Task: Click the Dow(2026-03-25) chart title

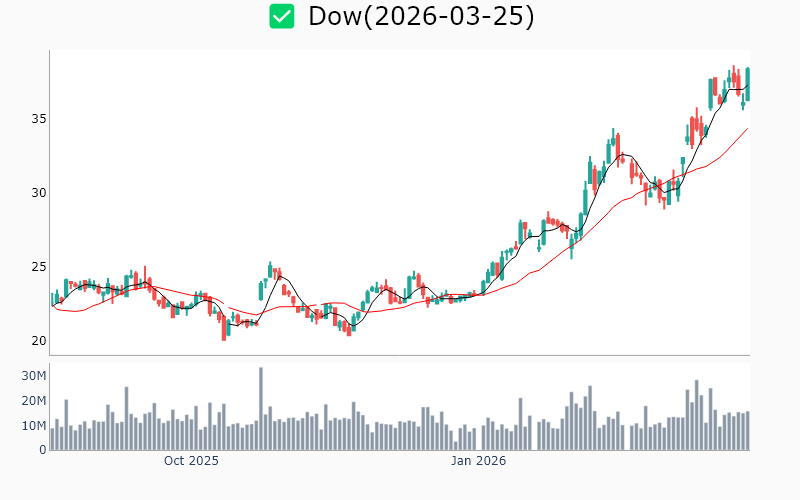Action: click(x=421, y=16)
